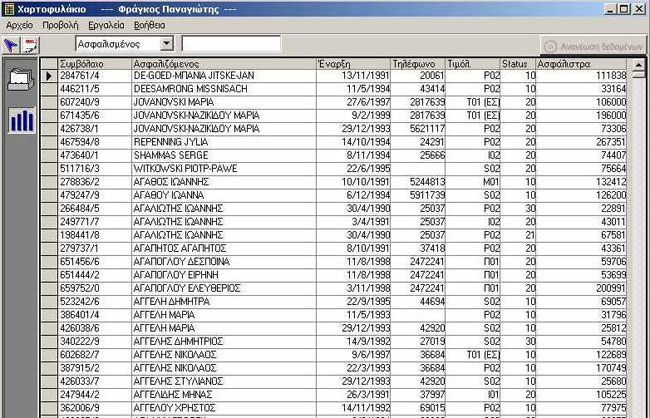Open the Προβολή menu
The image size is (650, 418).
(61, 24)
